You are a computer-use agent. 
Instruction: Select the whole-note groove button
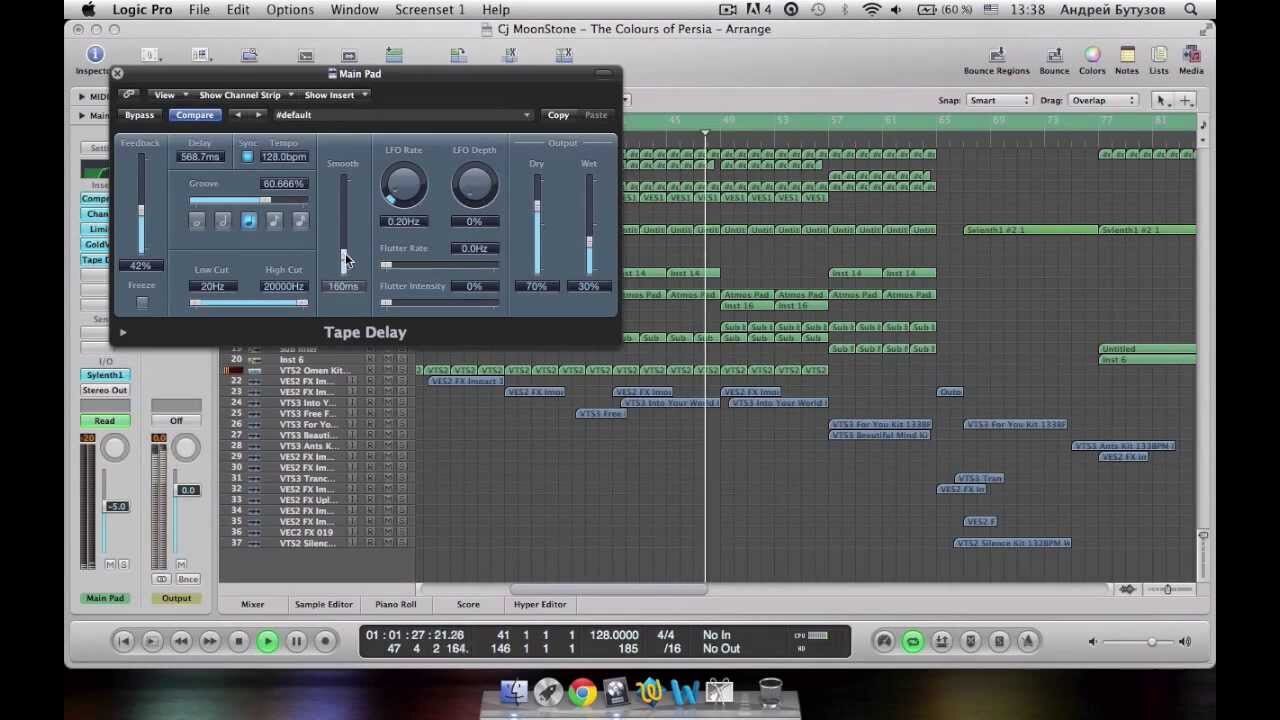(197, 221)
